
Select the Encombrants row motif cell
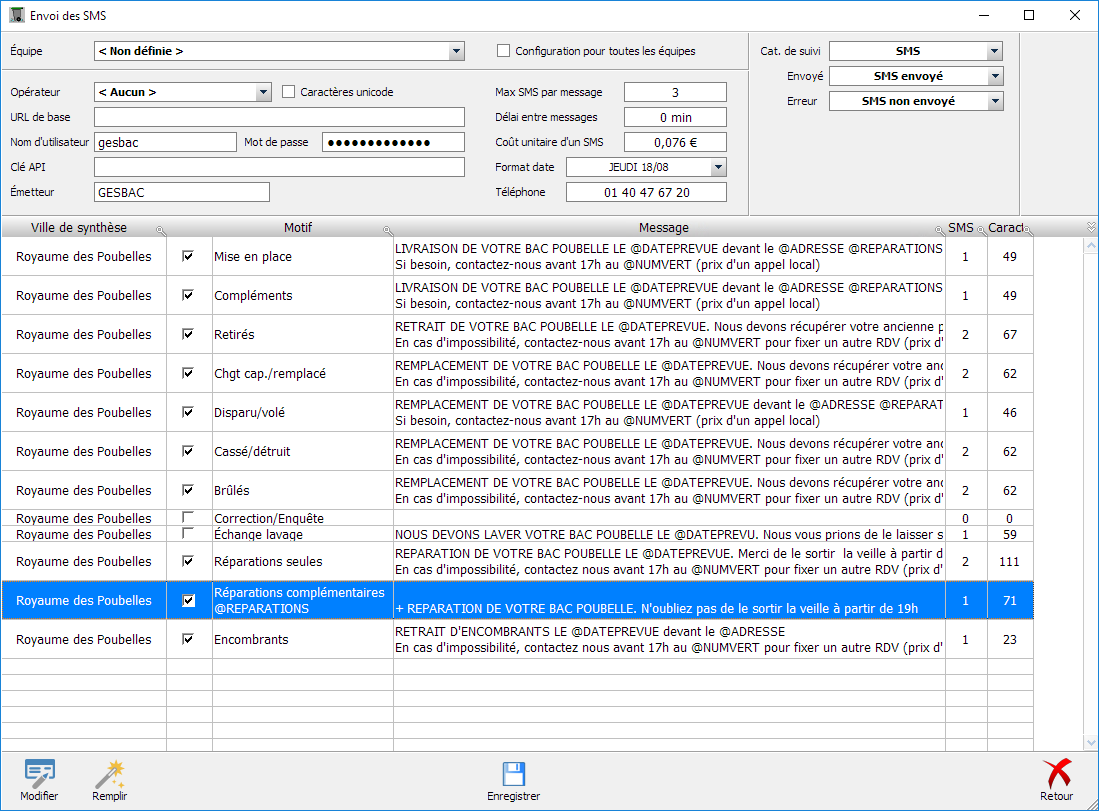tap(302, 639)
